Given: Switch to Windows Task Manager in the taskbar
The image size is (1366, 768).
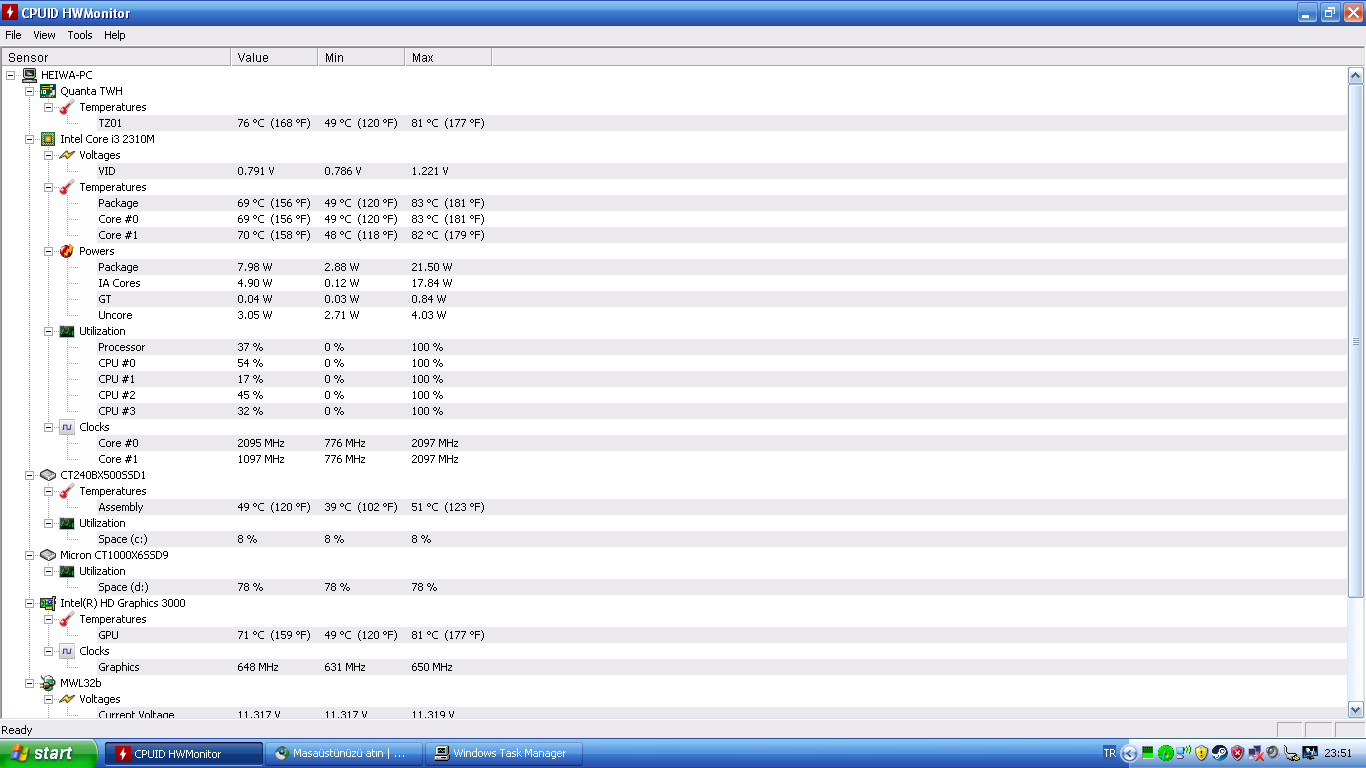Looking at the screenshot, I should 503,753.
